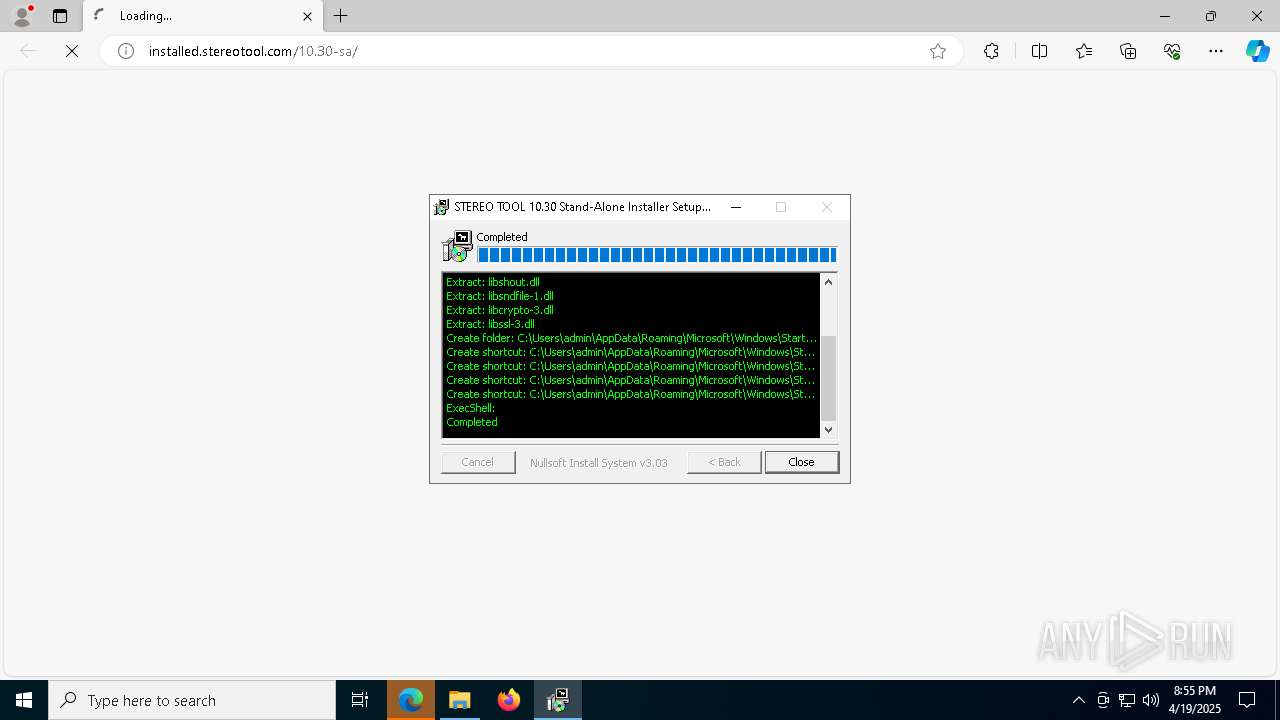Open the Edge Extensions icon

tap(991, 51)
